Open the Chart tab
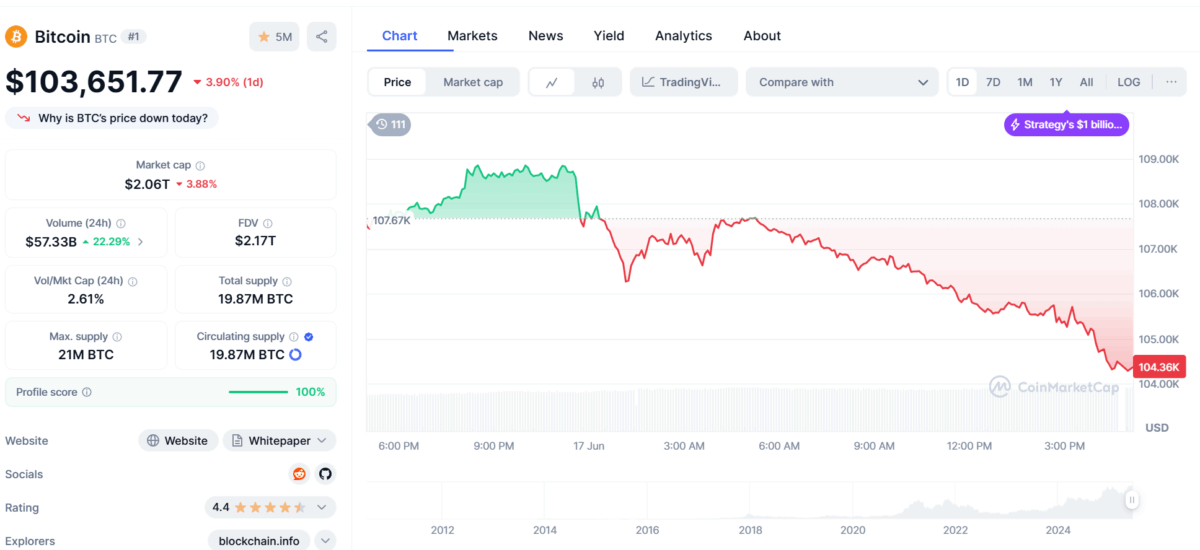 tap(399, 35)
